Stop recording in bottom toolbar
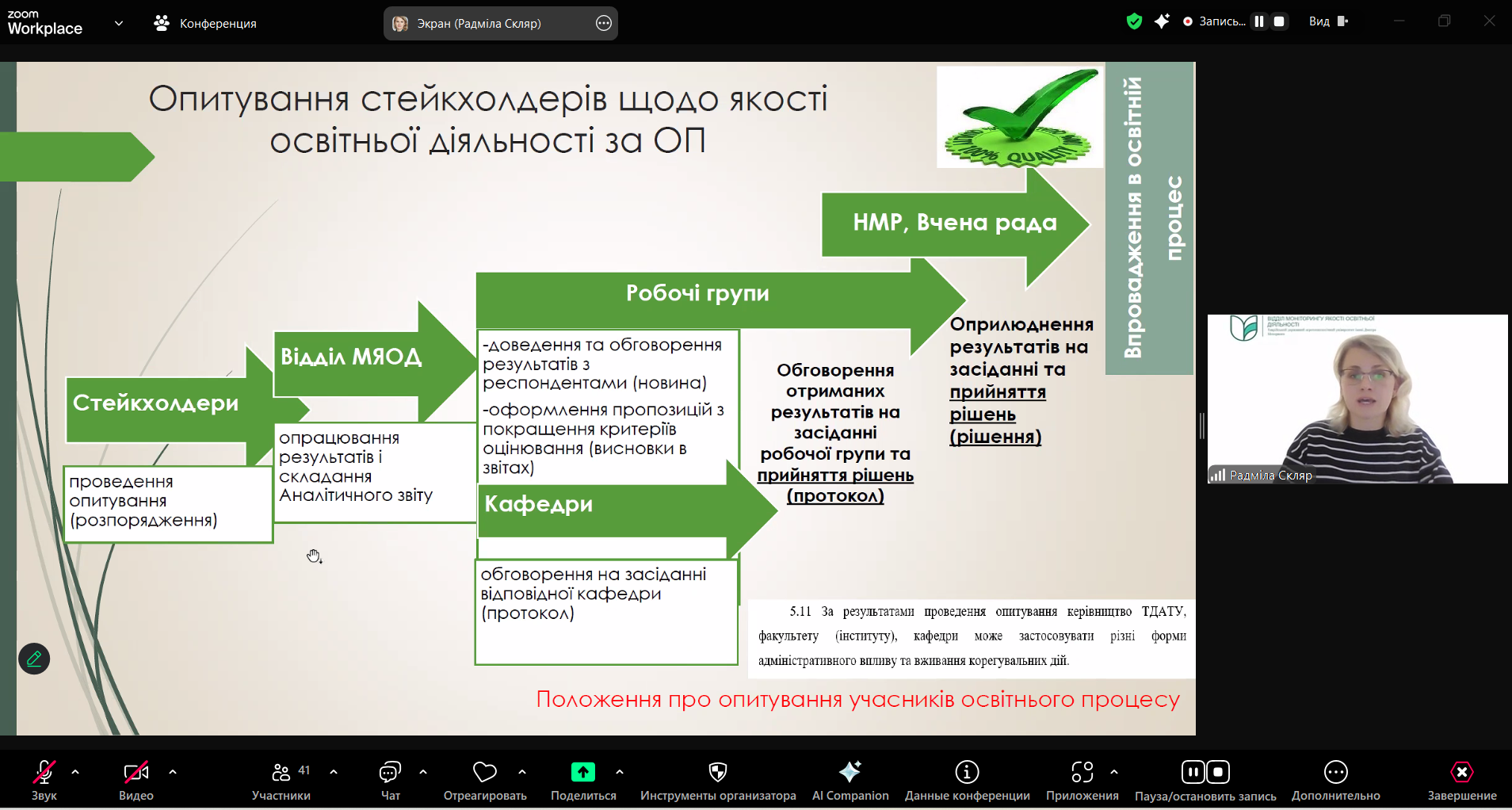Screen dimensions: 1512x810 coord(1218,772)
